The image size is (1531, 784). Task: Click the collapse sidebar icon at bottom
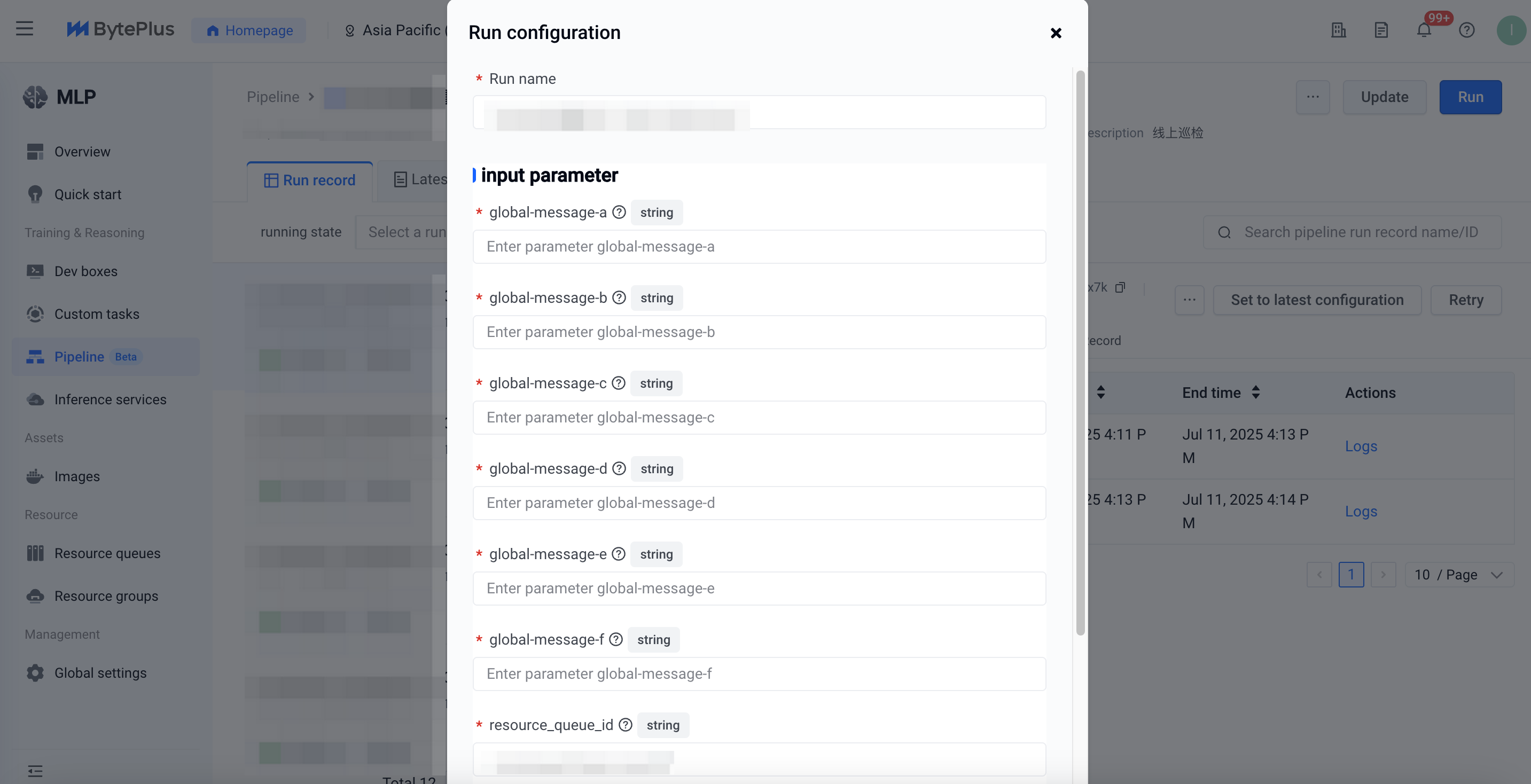click(35, 771)
